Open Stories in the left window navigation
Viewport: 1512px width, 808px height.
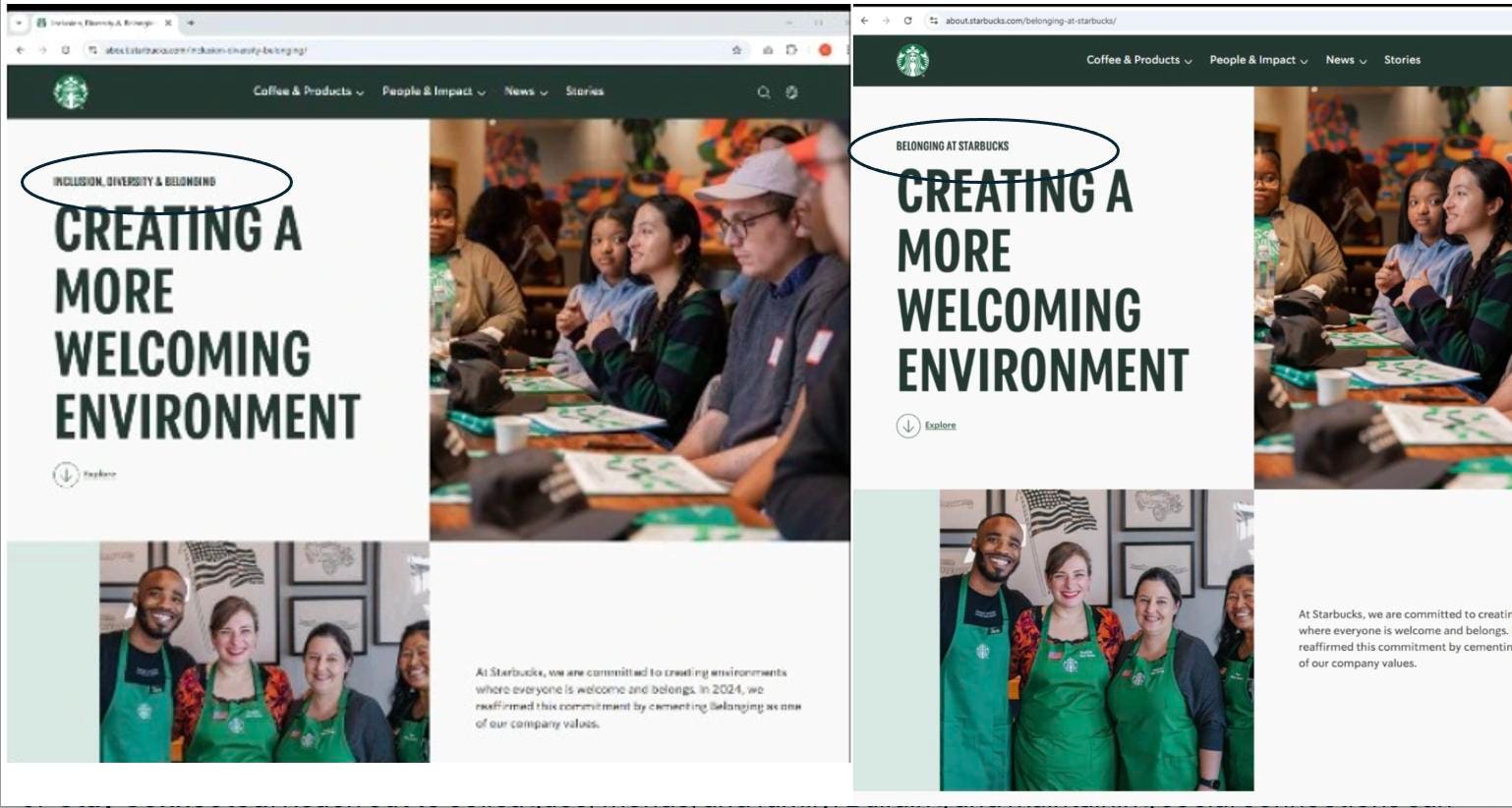584,91
